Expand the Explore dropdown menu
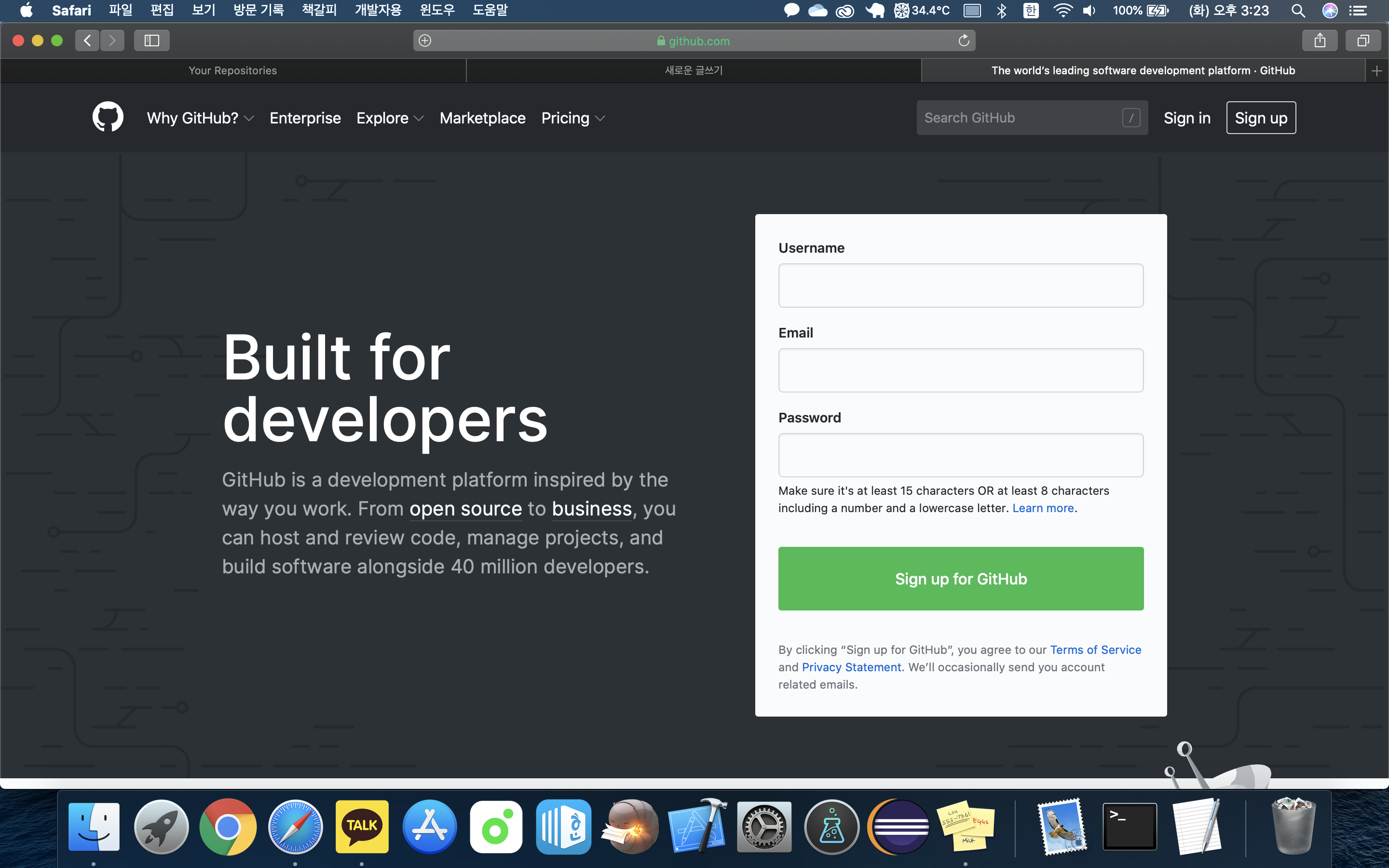The image size is (1389, 868). click(390, 118)
